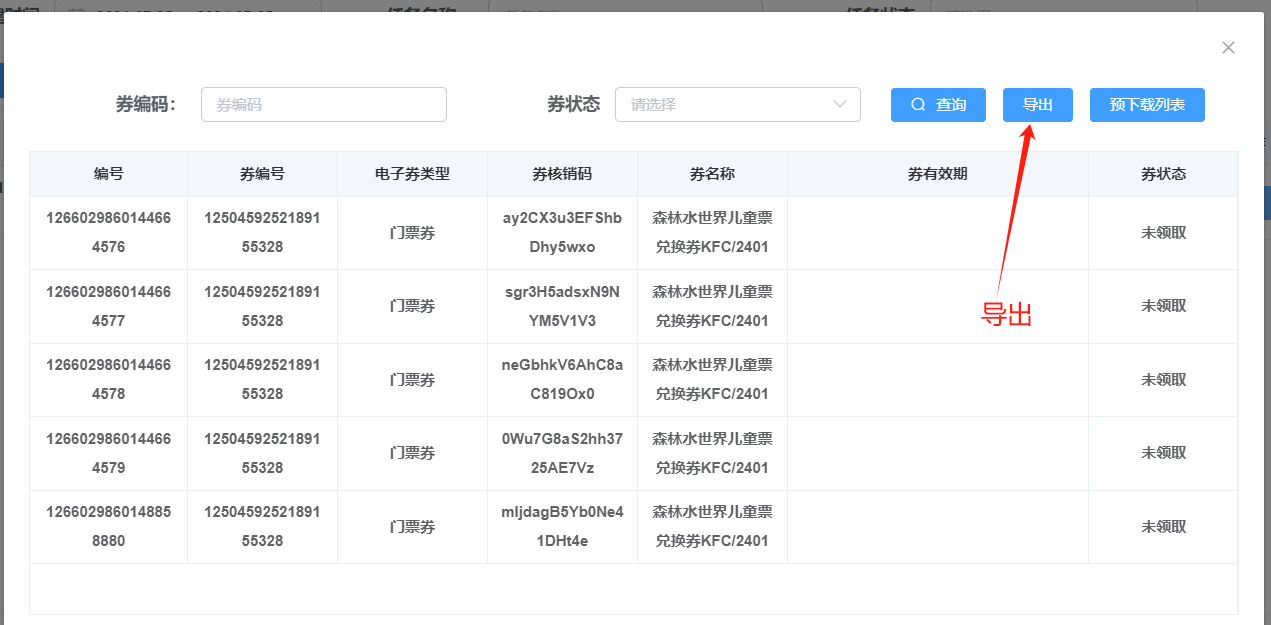Click the 券名称 column header
This screenshot has width=1271, height=625.
712,174
